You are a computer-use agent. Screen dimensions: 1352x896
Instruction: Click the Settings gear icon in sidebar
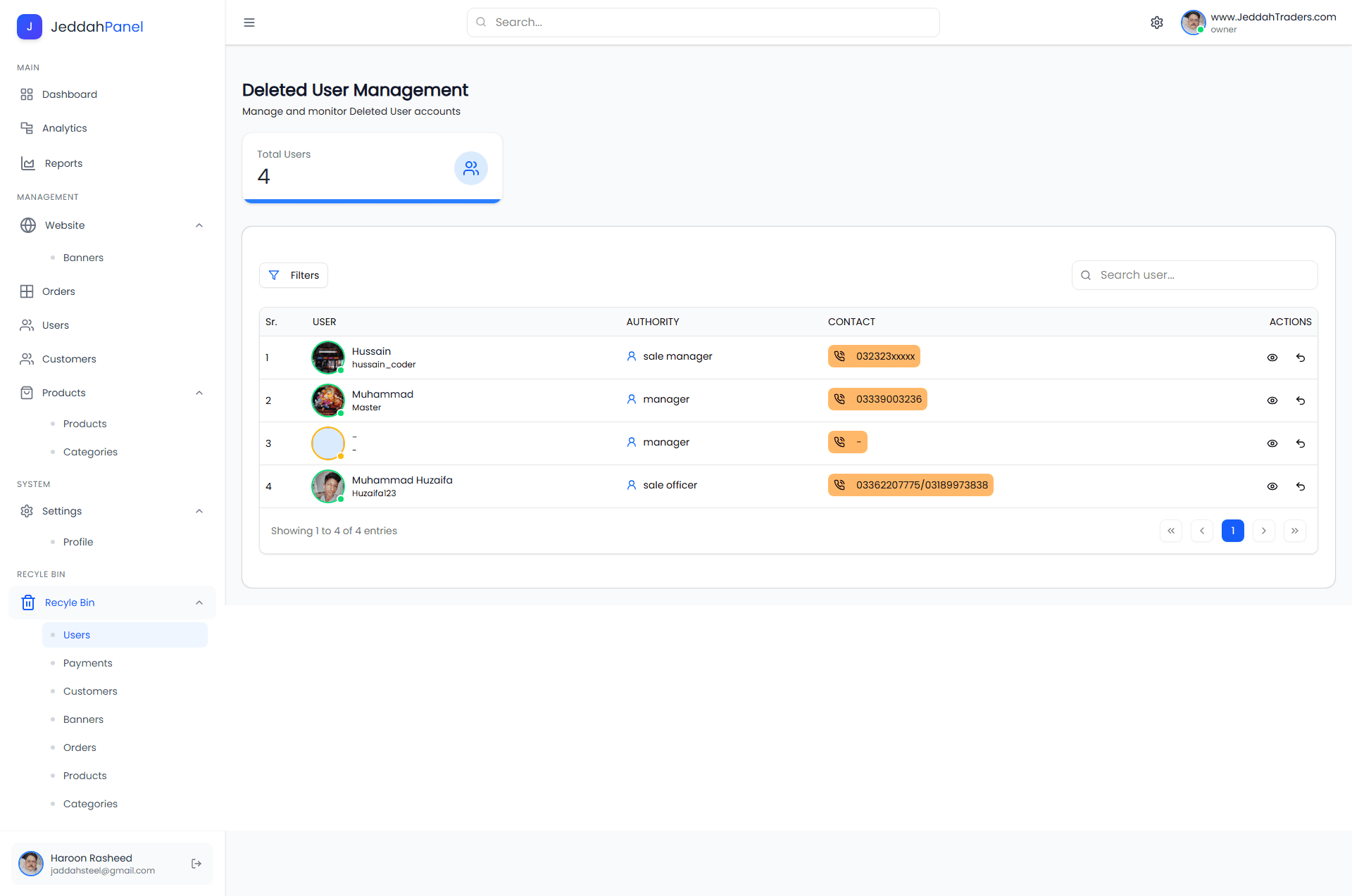(27, 511)
